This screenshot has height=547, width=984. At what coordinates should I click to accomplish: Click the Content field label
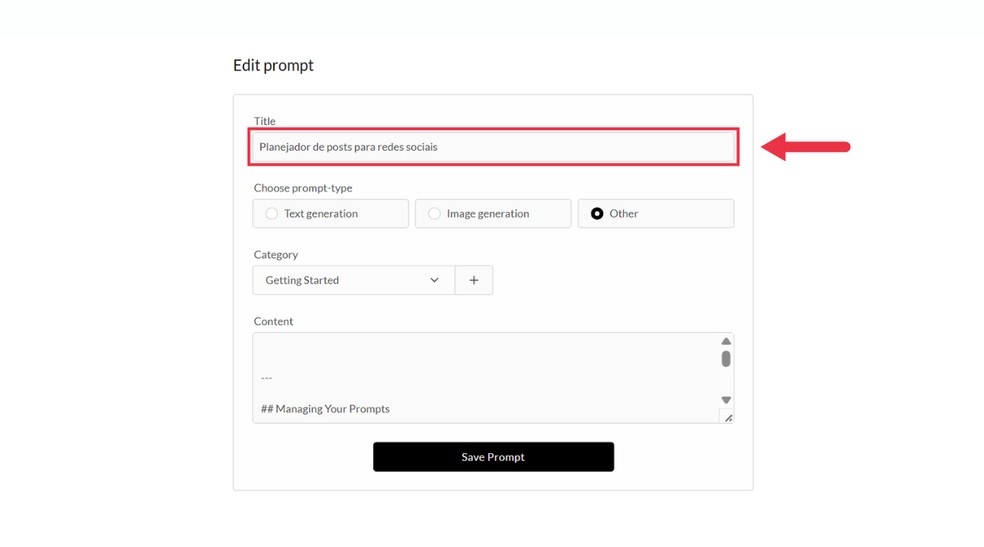click(x=273, y=321)
